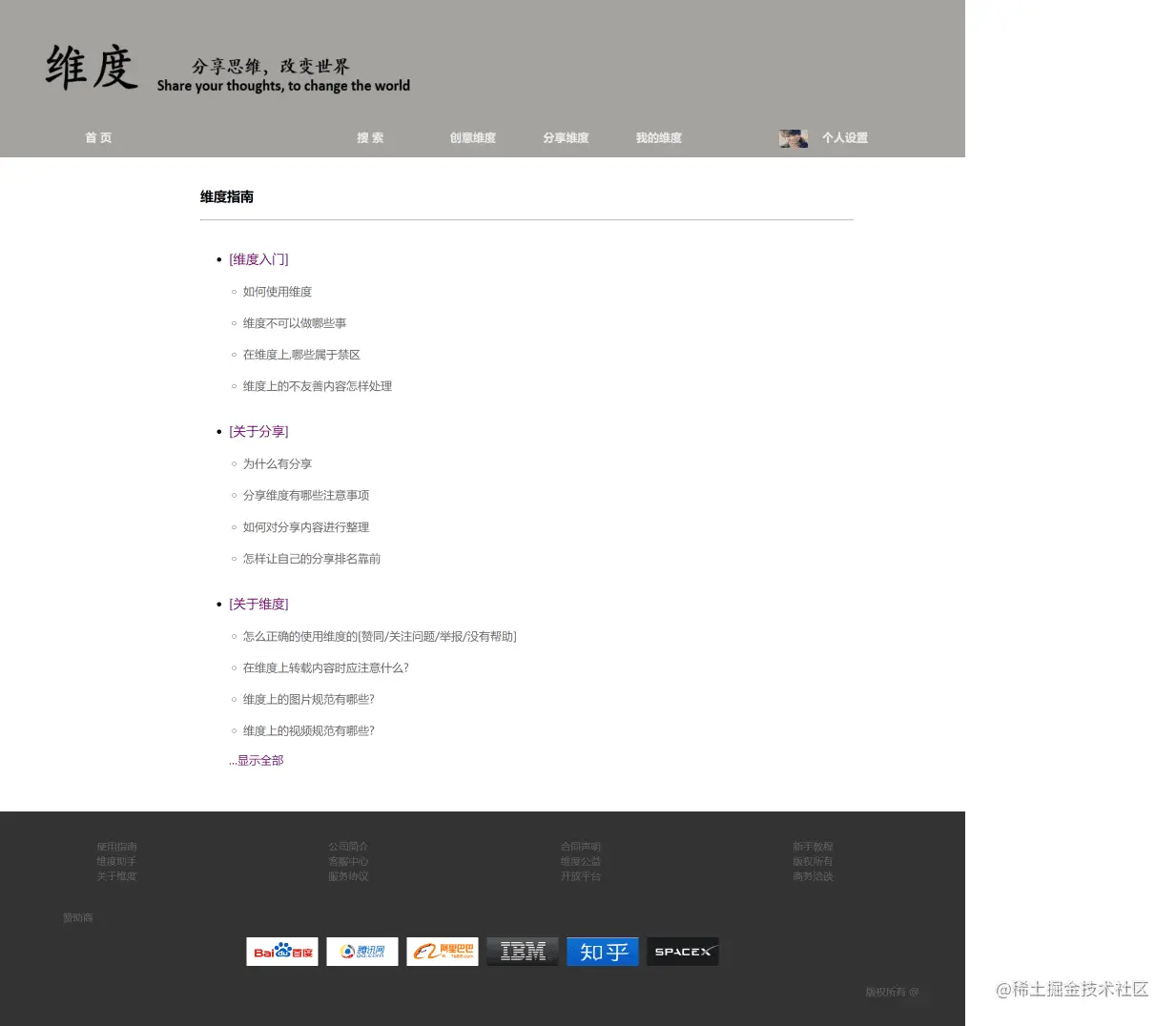The height and width of the screenshot is (1026, 1176).
Task: Open the 为什么有分享 article link
Action: pos(277,463)
